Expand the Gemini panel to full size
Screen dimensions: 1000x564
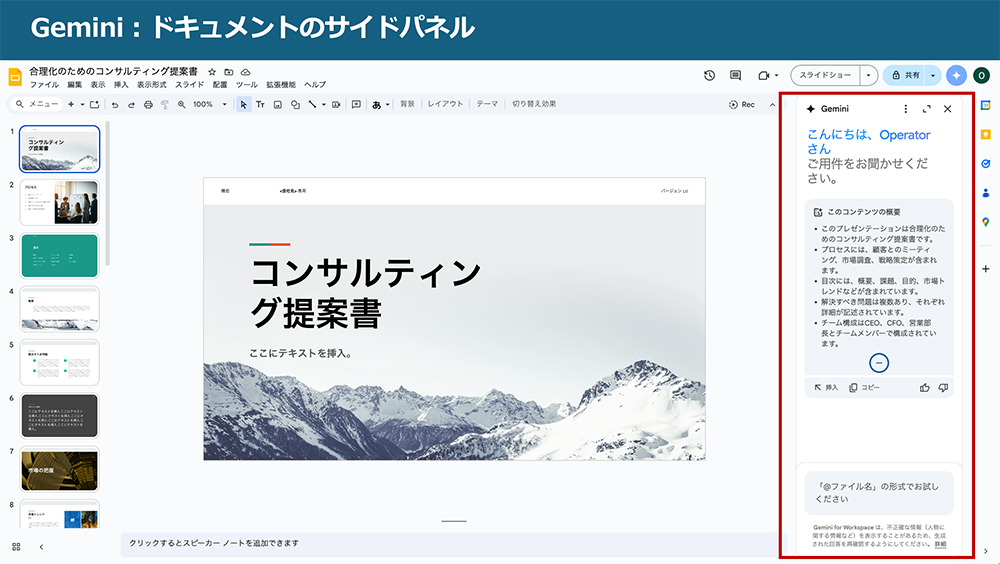pos(927,109)
